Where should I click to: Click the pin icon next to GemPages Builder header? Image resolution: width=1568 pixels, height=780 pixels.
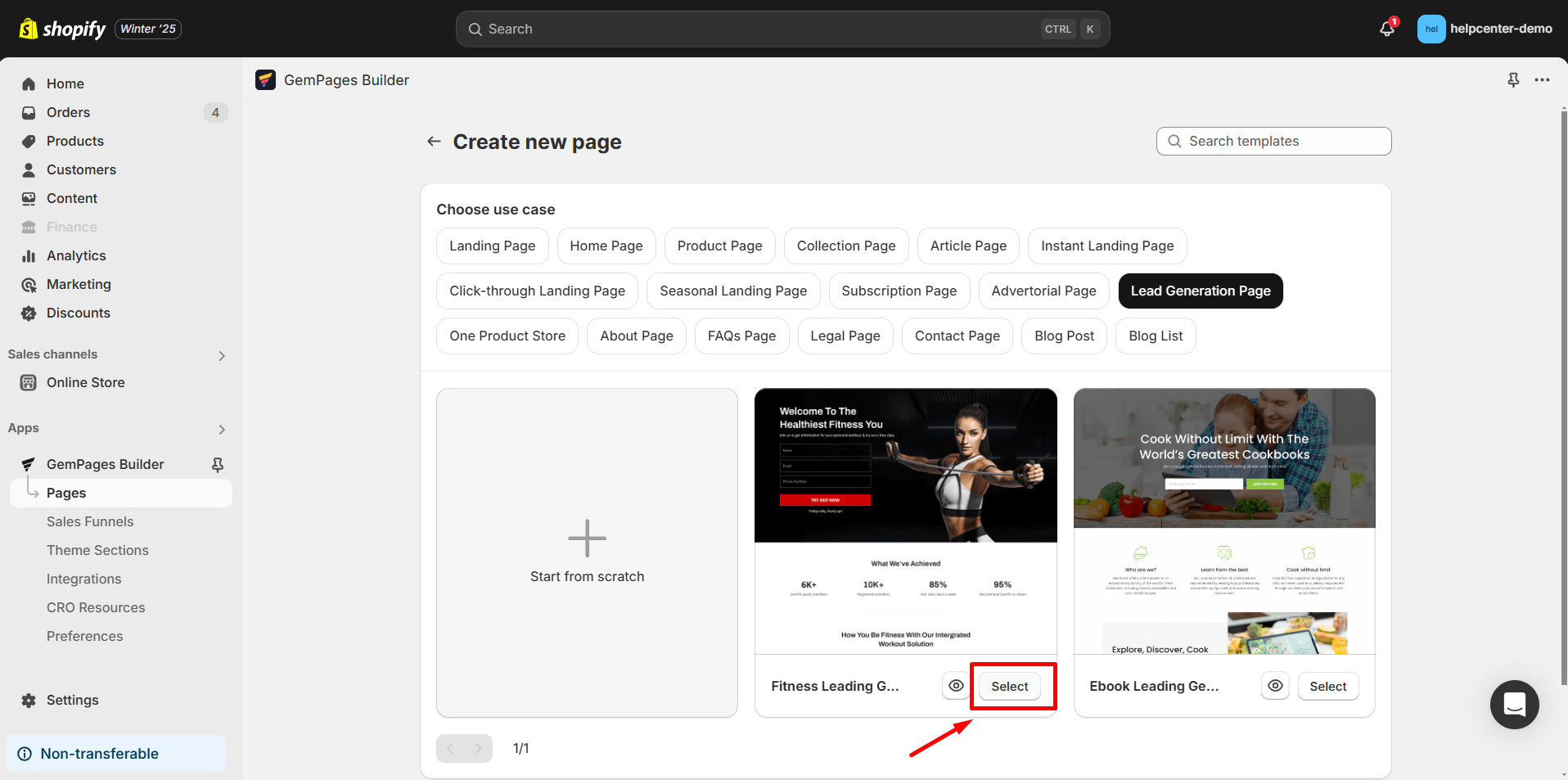[1512, 79]
